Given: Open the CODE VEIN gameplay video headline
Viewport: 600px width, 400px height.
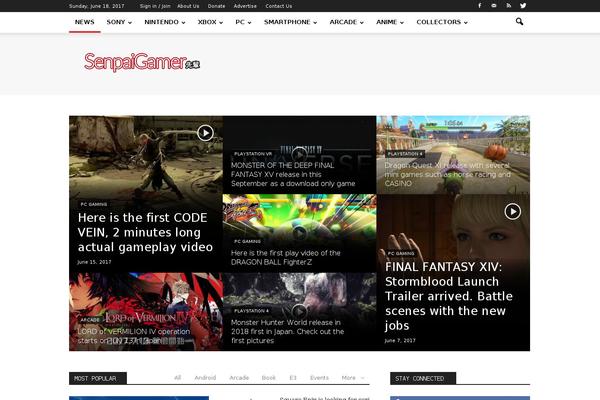Looking at the screenshot, I should tap(145, 232).
